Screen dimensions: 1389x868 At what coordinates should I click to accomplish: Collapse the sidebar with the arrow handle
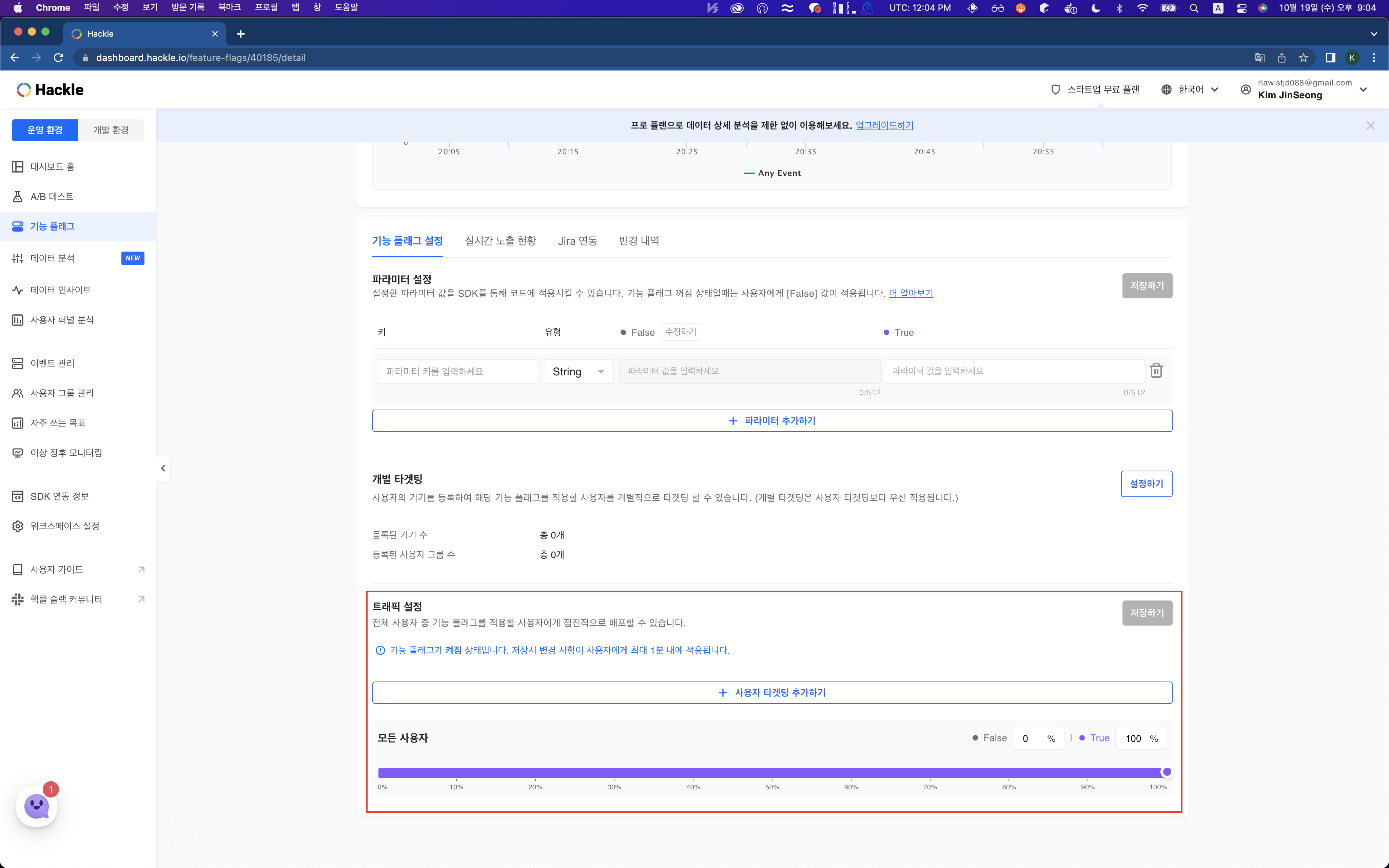(x=163, y=469)
